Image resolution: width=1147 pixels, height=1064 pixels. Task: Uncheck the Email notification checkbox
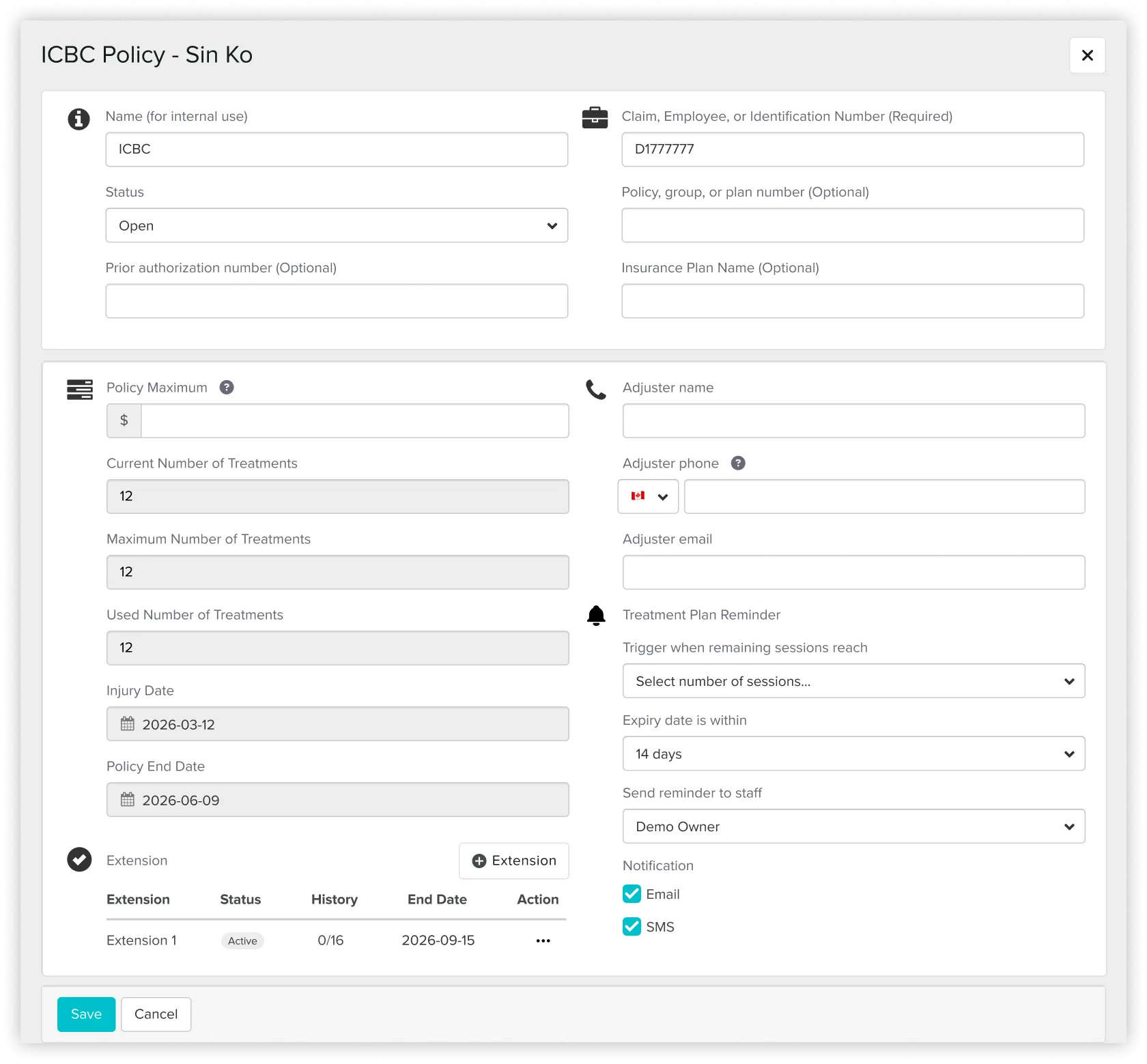point(632,894)
